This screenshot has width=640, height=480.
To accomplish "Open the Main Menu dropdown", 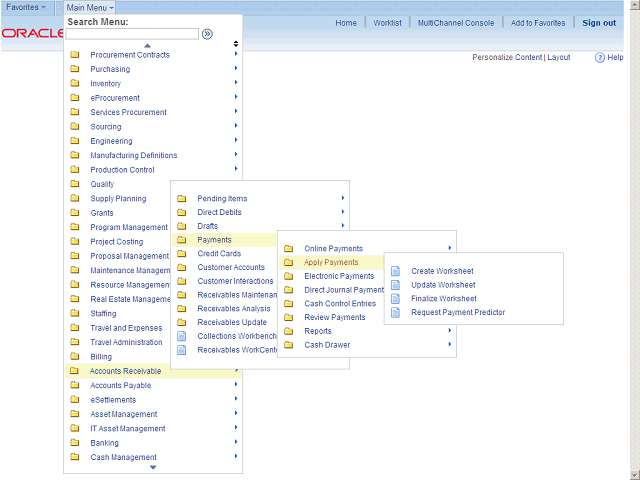I will click(90, 7).
